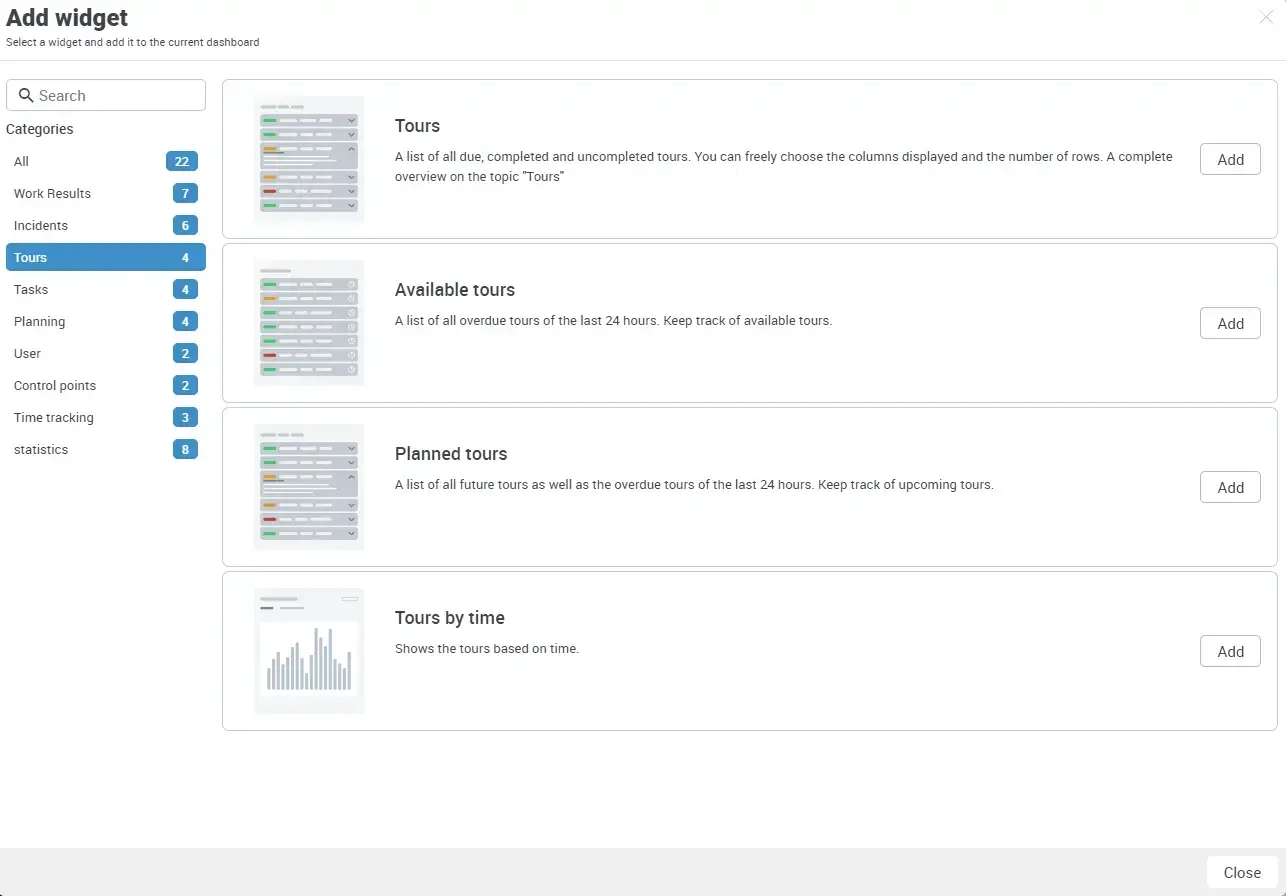Add the Available tours widget
1286x896 pixels.
pyautogui.click(x=1230, y=322)
